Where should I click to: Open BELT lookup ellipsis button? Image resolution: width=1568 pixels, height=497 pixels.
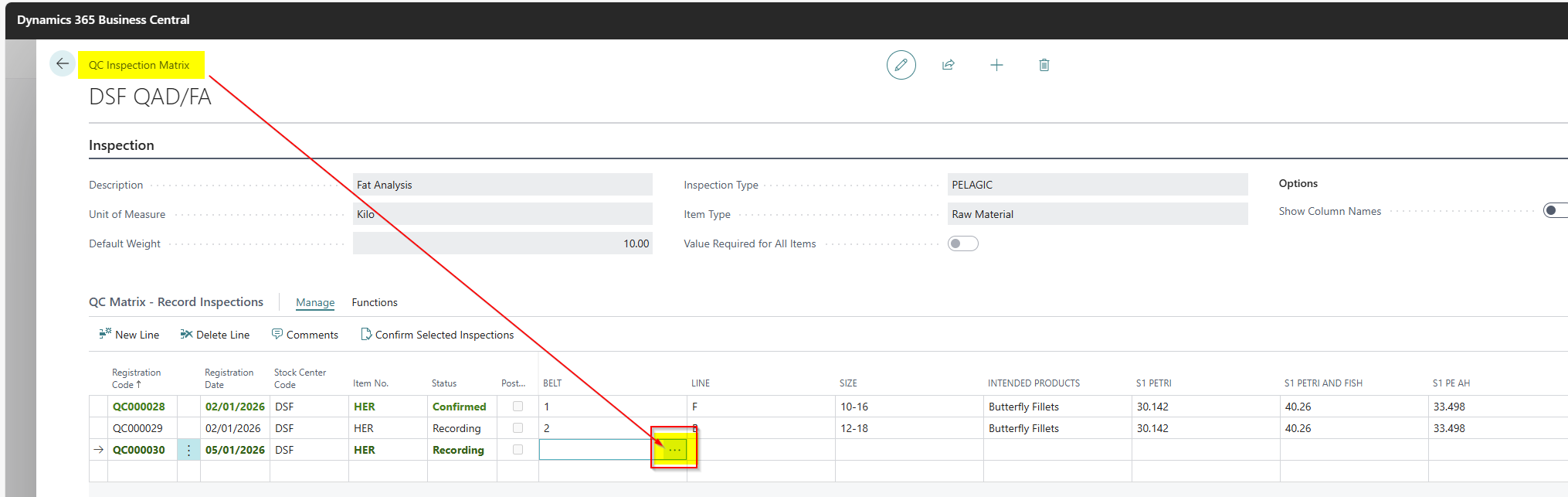click(674, 450)
